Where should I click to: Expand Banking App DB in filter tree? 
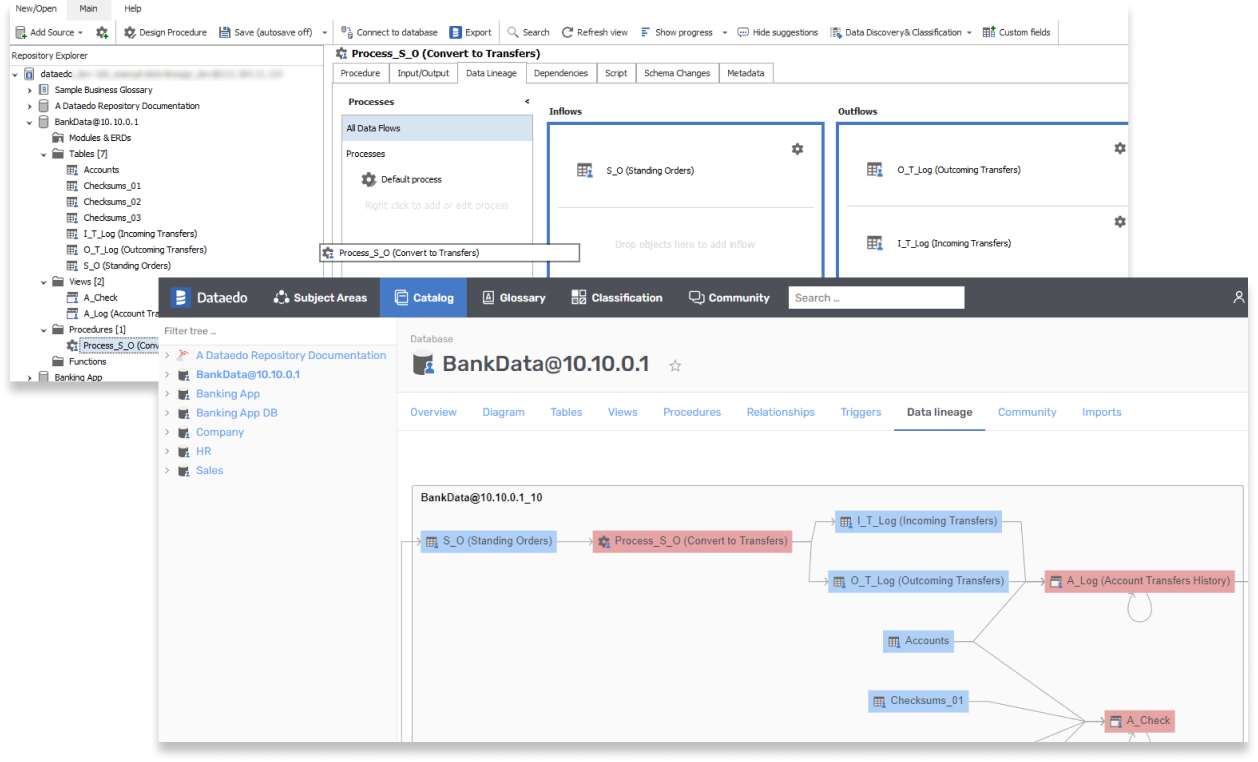pyautogui.click(x=167, y=413)
